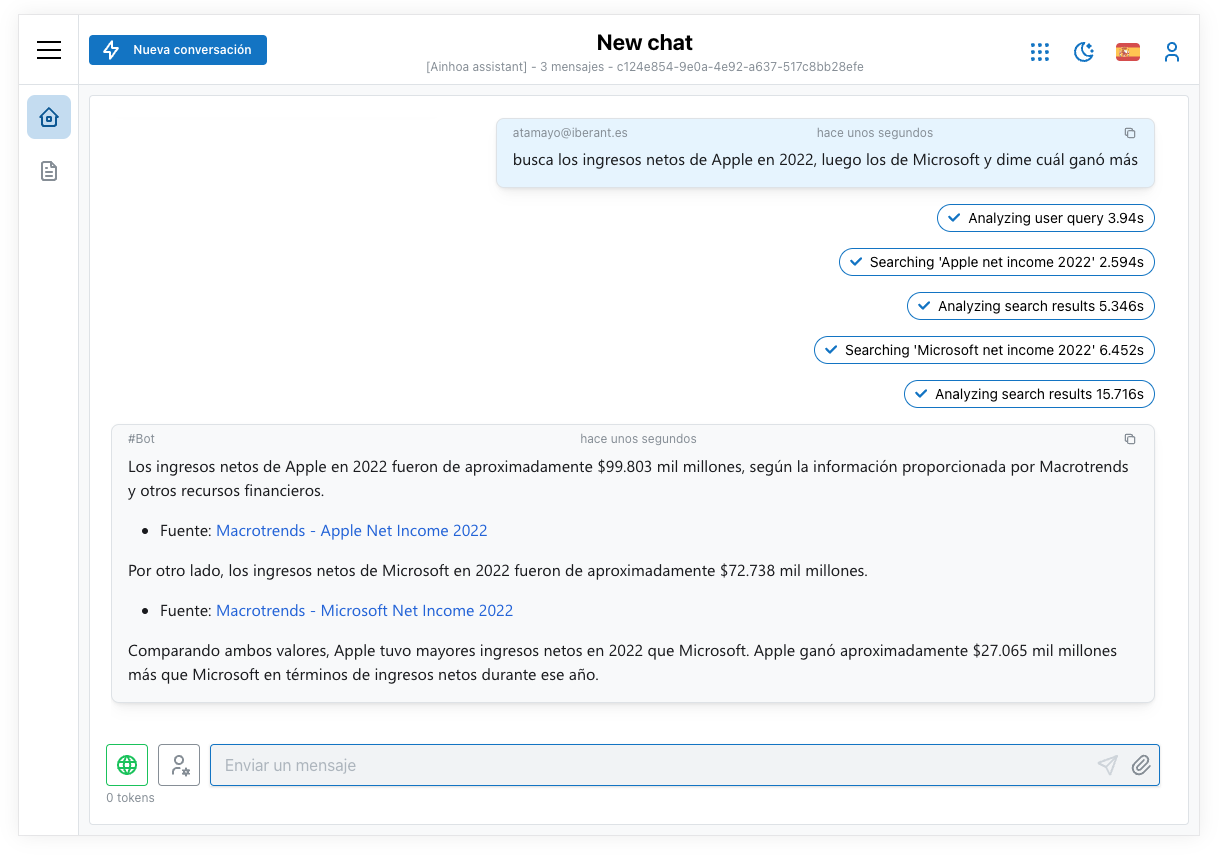The width and height of the screenshot is (1224, 855).
Task: Toggle web search globe button
Action: coord(127,765)
